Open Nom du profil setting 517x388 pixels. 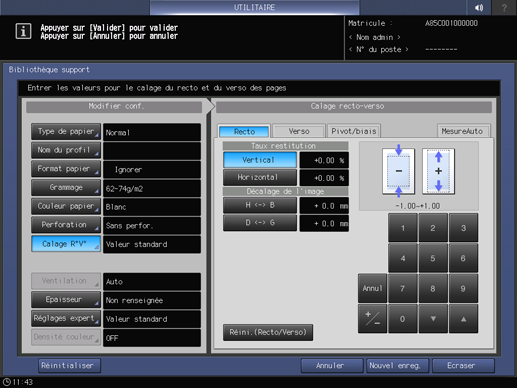[x=66, y=150]
